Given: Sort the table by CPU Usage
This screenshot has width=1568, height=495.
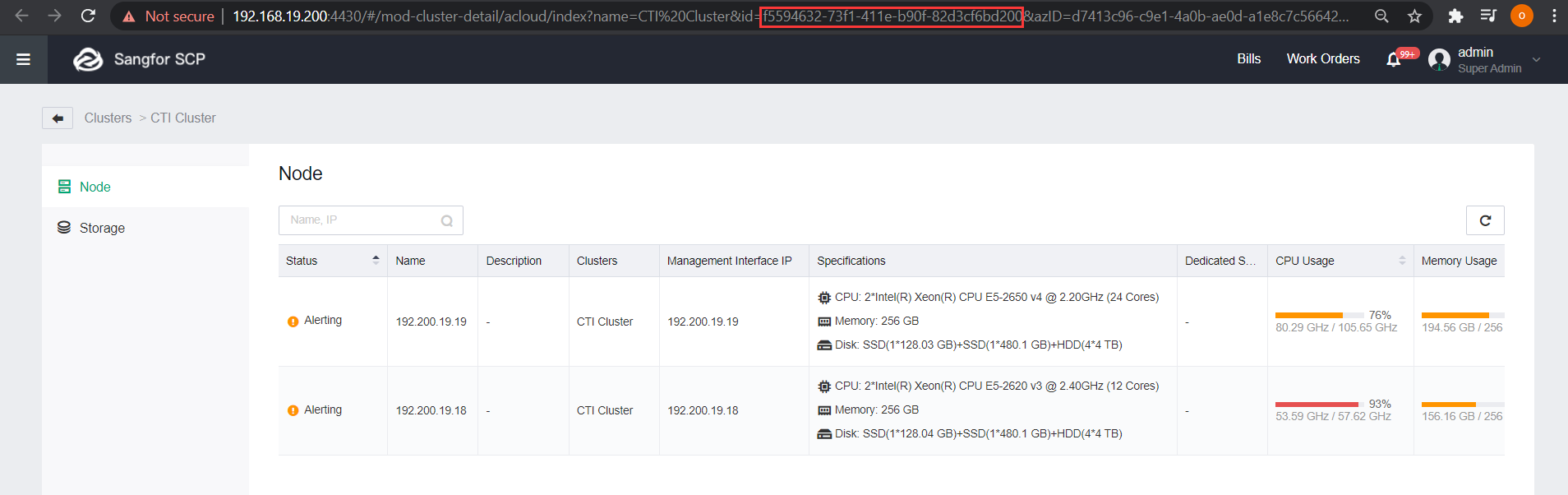Looking at the screenshot, I should tap(1402, 261).
